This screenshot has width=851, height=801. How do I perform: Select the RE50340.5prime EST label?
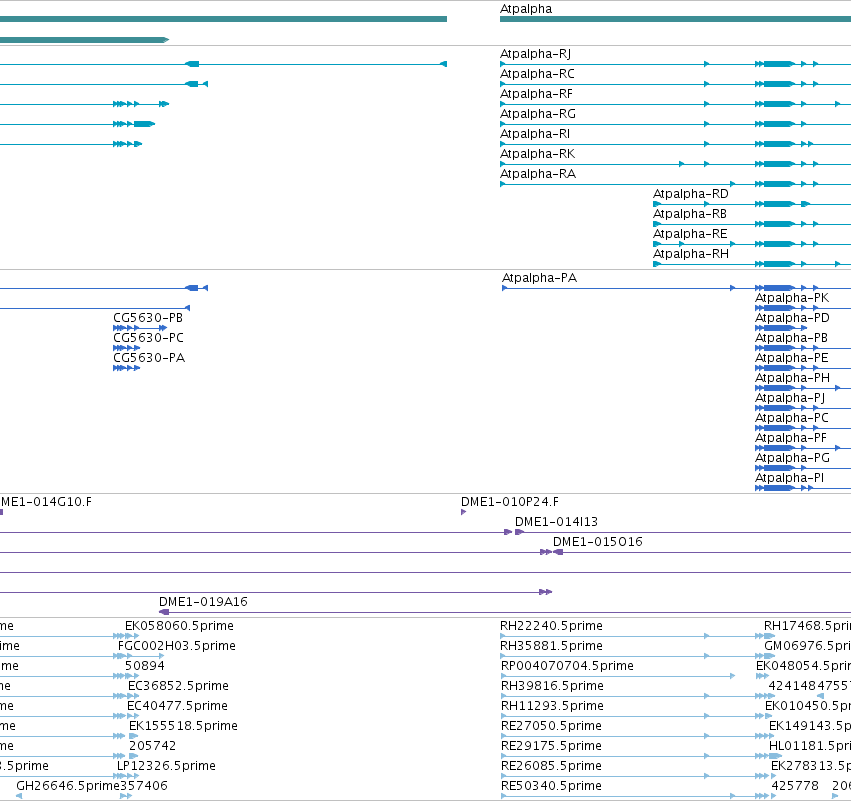pyautogui.click(x=551, y=787)
